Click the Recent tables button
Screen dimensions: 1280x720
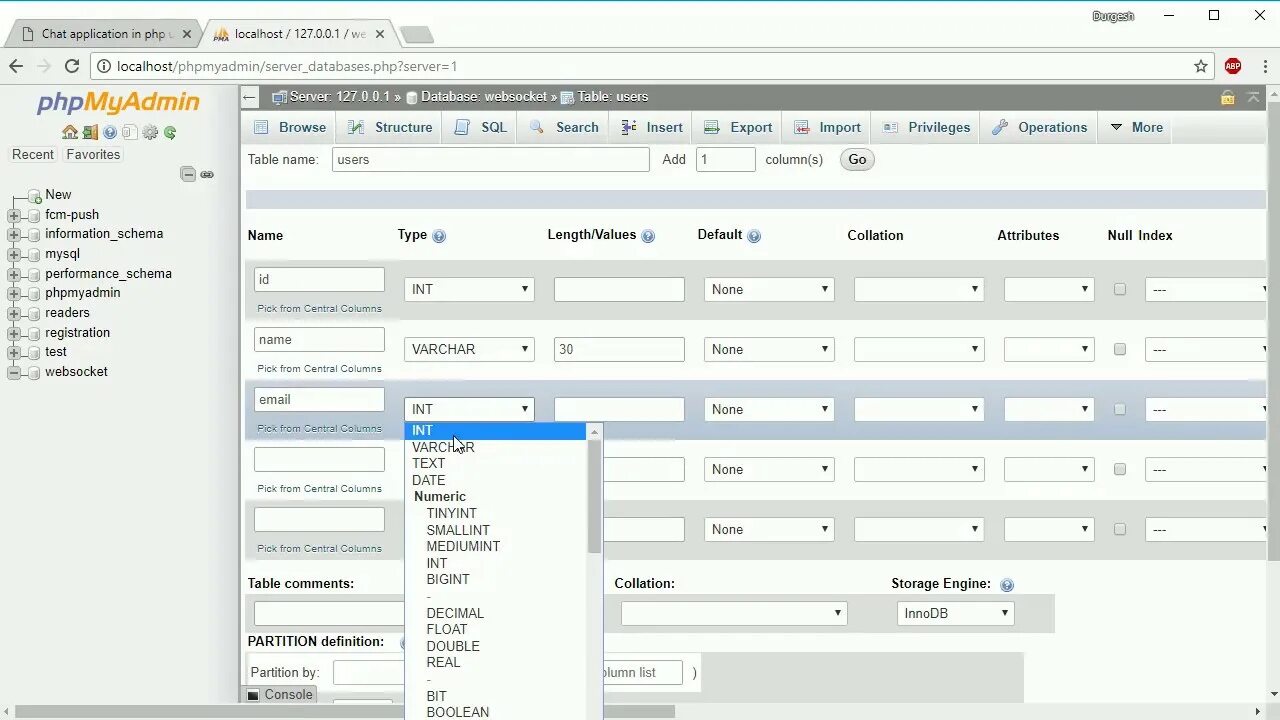[33, 155]
